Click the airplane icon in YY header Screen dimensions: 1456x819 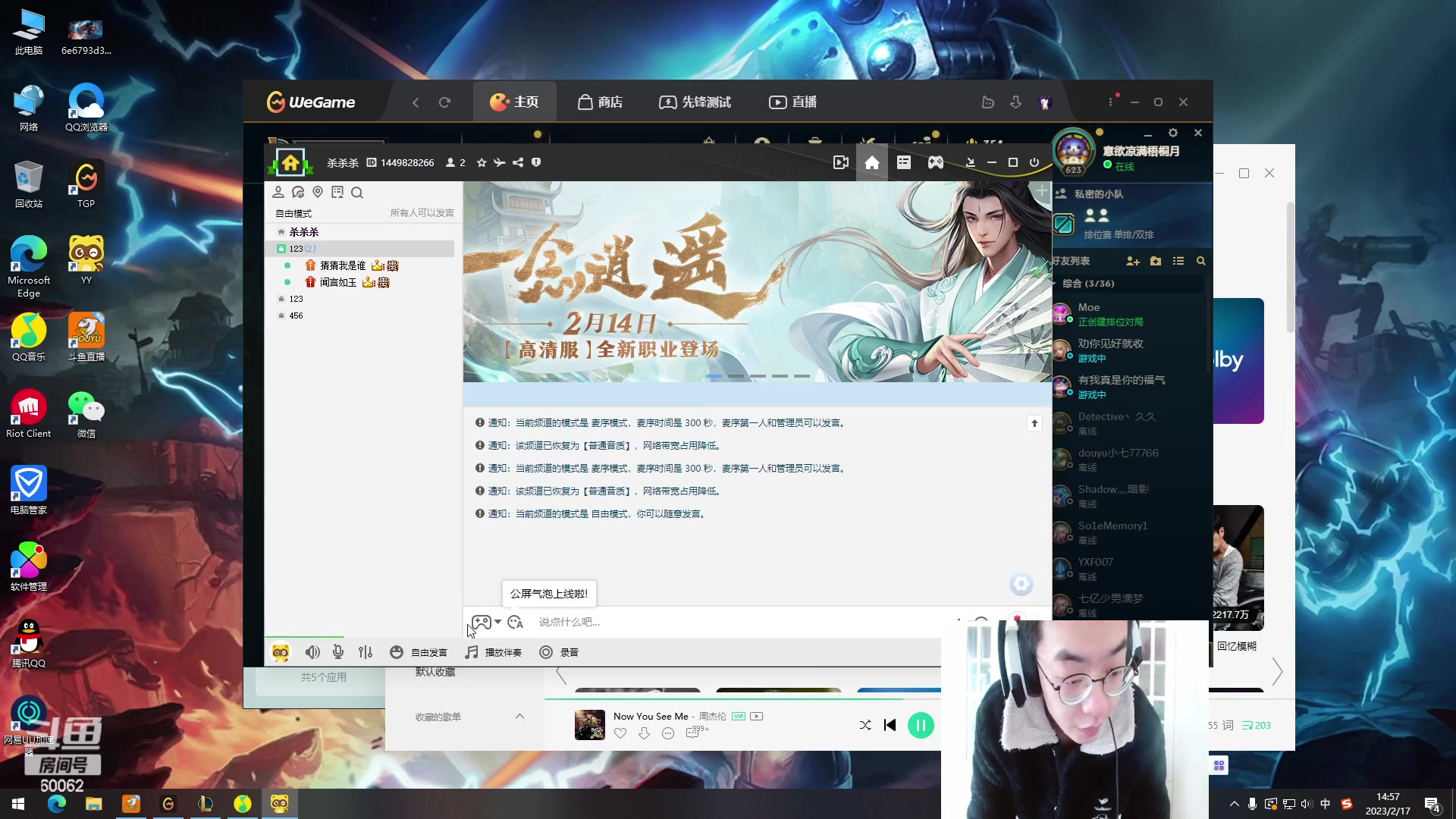point(500,163)
